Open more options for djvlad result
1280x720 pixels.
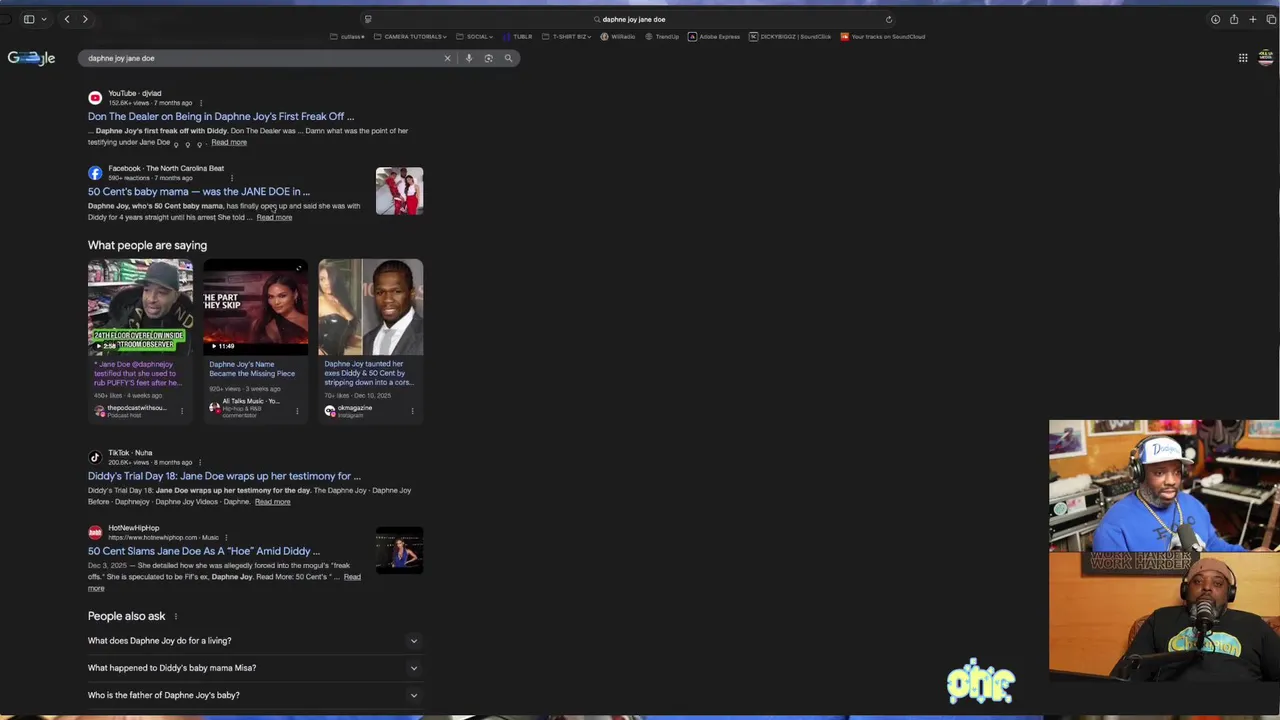(x=200, y=103)
